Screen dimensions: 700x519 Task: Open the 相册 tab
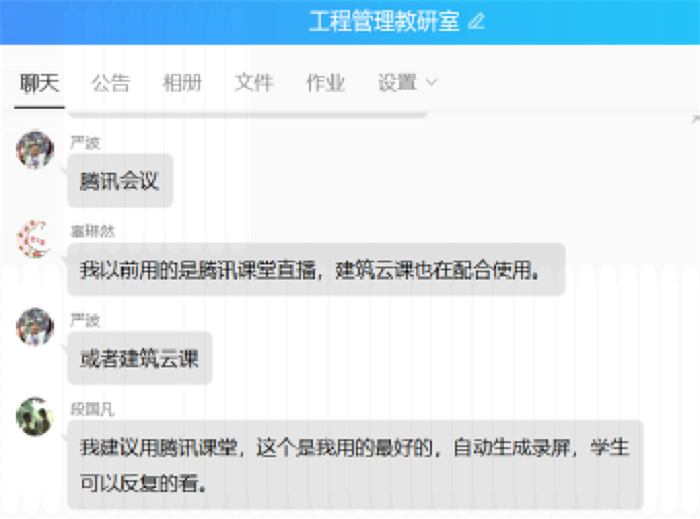point(182,83)
